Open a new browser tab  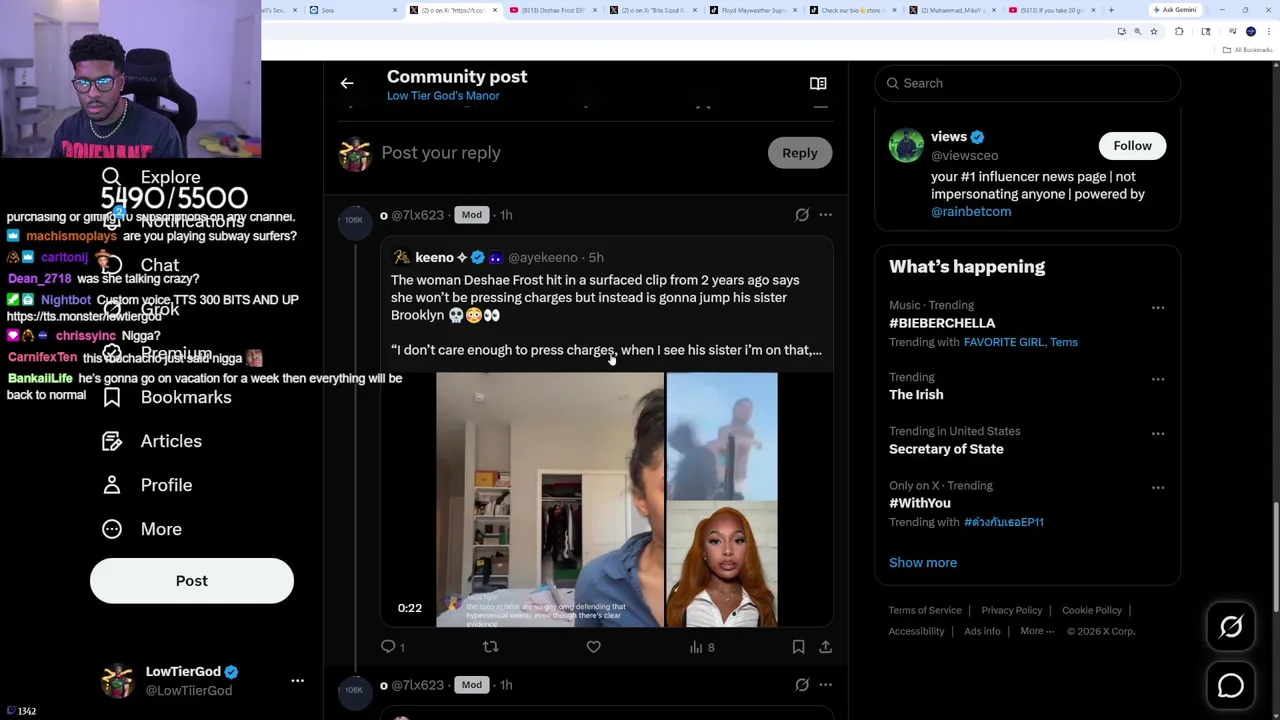(x=1111, y=10)
